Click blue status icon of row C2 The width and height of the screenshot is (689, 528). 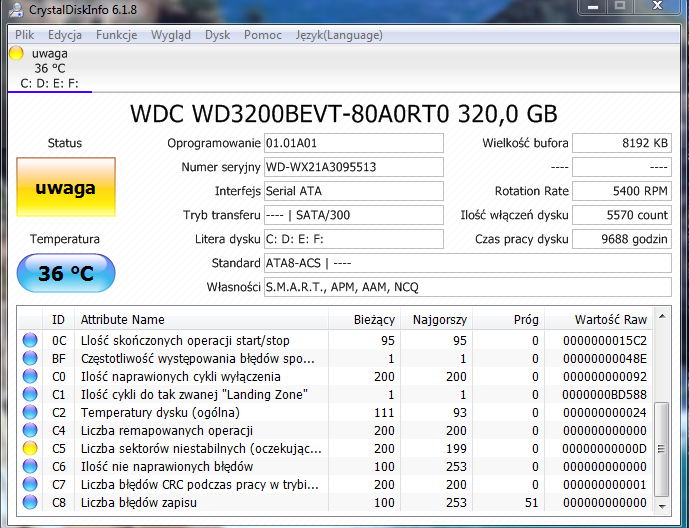point(30,412)
